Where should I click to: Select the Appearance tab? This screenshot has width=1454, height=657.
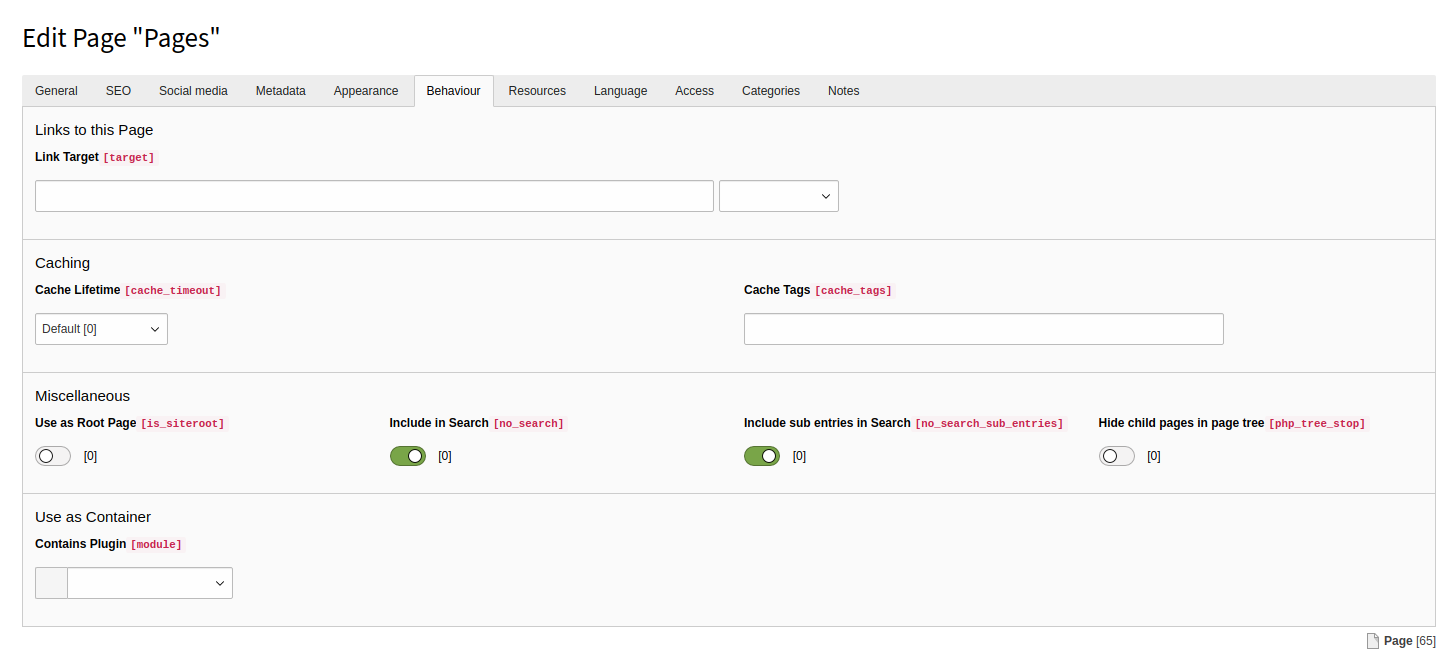pyautogui.click(x=366, y=90)
